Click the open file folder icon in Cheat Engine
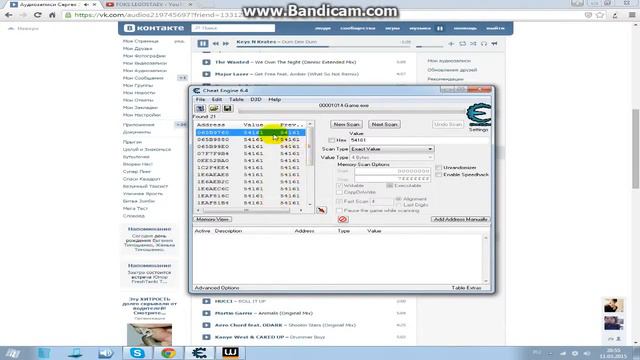 tap(214, 109)
